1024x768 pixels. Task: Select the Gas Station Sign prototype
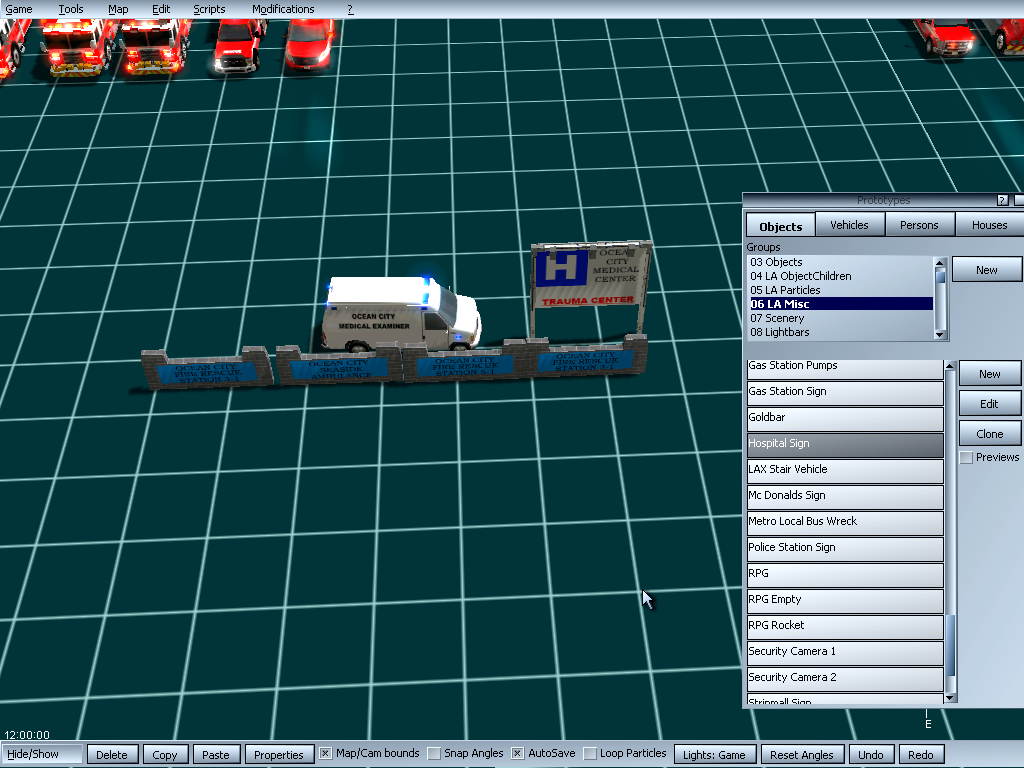[x=845, y=392]
